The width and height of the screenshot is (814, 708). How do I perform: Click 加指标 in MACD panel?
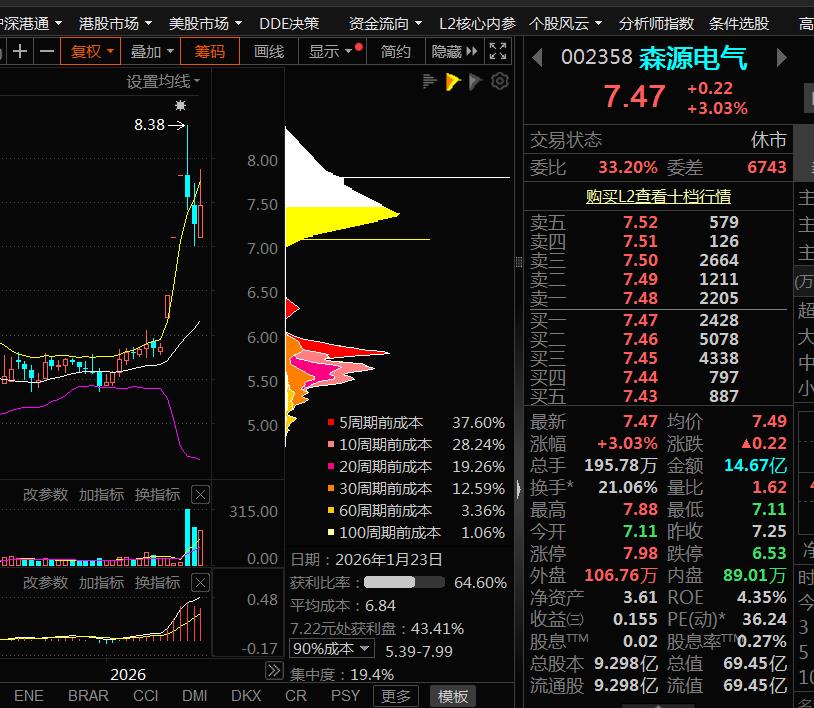click(101, 582)
